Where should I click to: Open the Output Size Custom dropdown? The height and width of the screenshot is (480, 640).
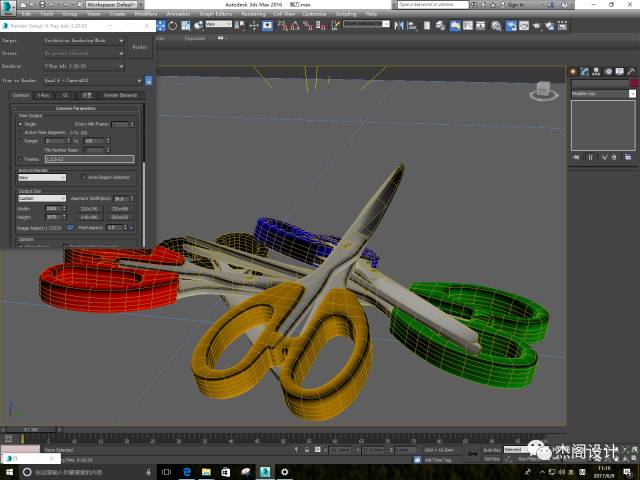pyautogui.click(x=42, y=198)
